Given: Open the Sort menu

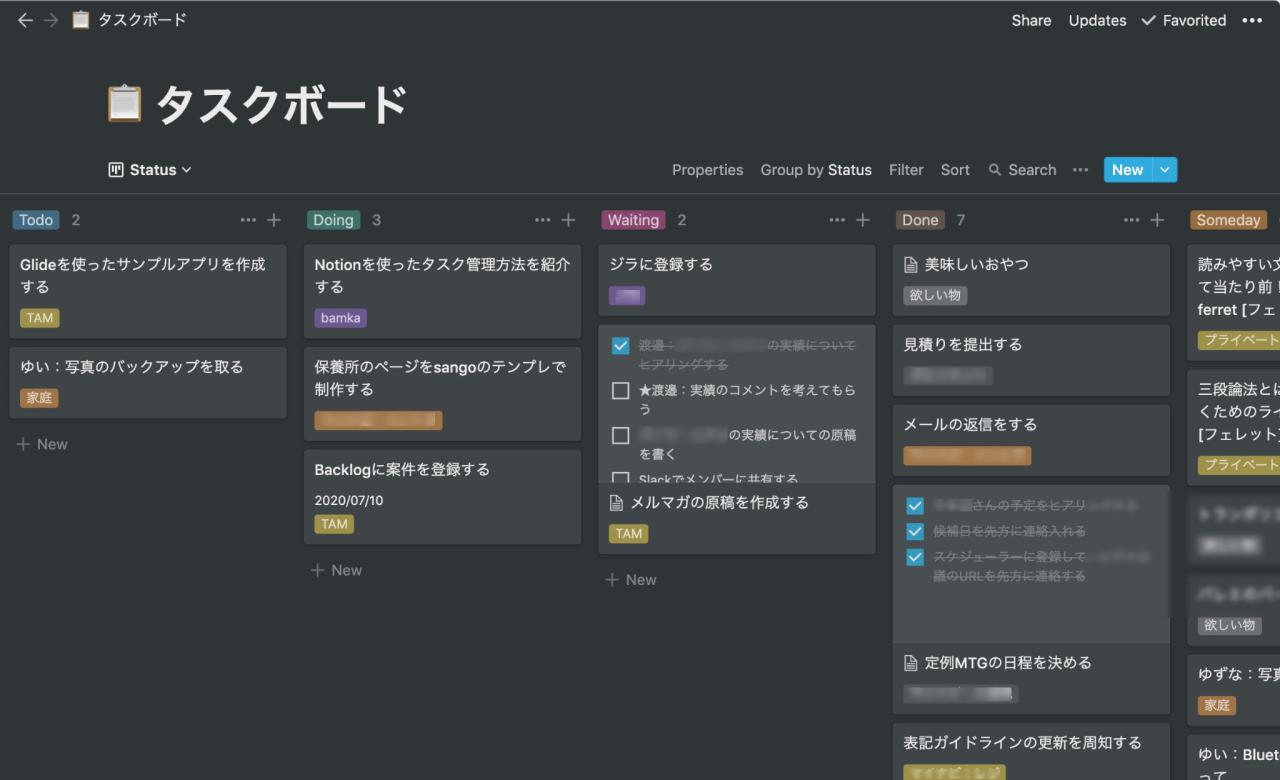Looking at the screenshot, I should 955,170.
